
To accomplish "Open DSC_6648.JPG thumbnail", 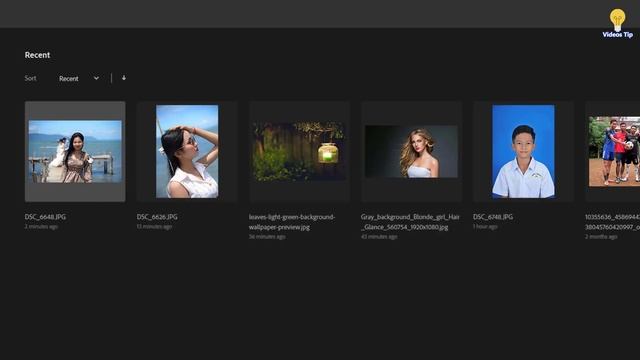I will 75,151.
